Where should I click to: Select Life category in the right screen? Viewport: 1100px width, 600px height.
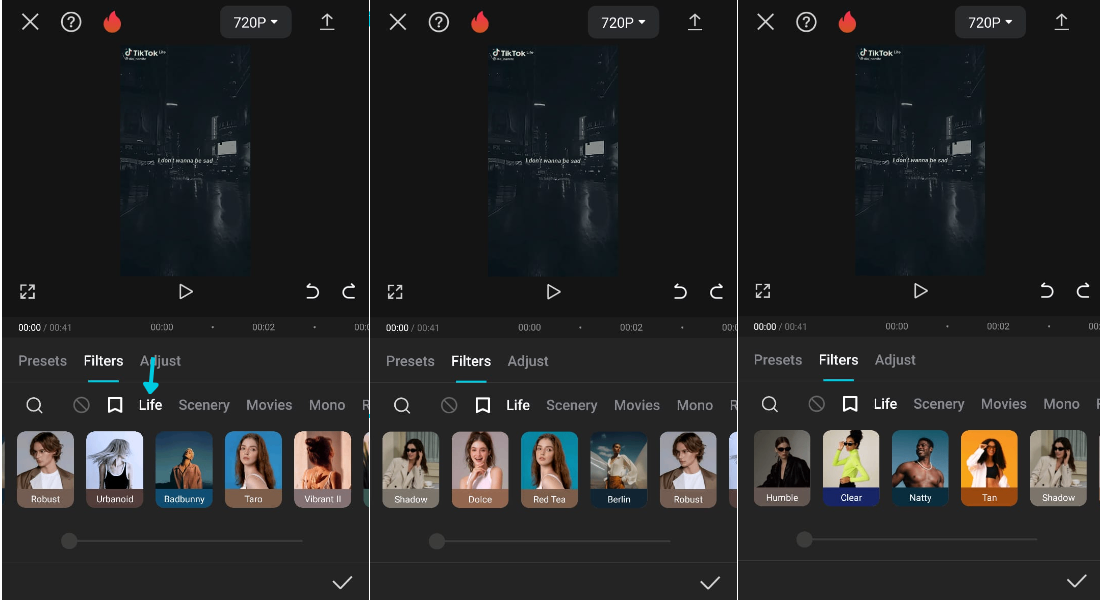click(885, 404)
